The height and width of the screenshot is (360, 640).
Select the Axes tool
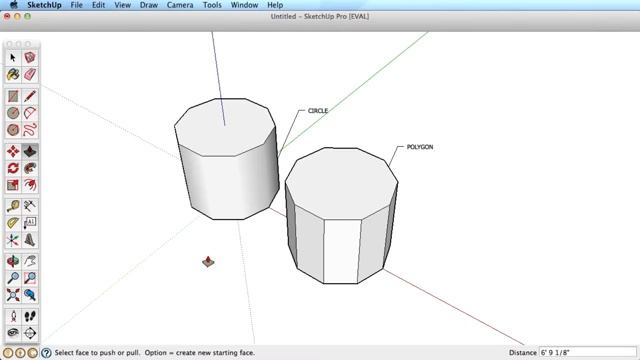click(13, 240)
